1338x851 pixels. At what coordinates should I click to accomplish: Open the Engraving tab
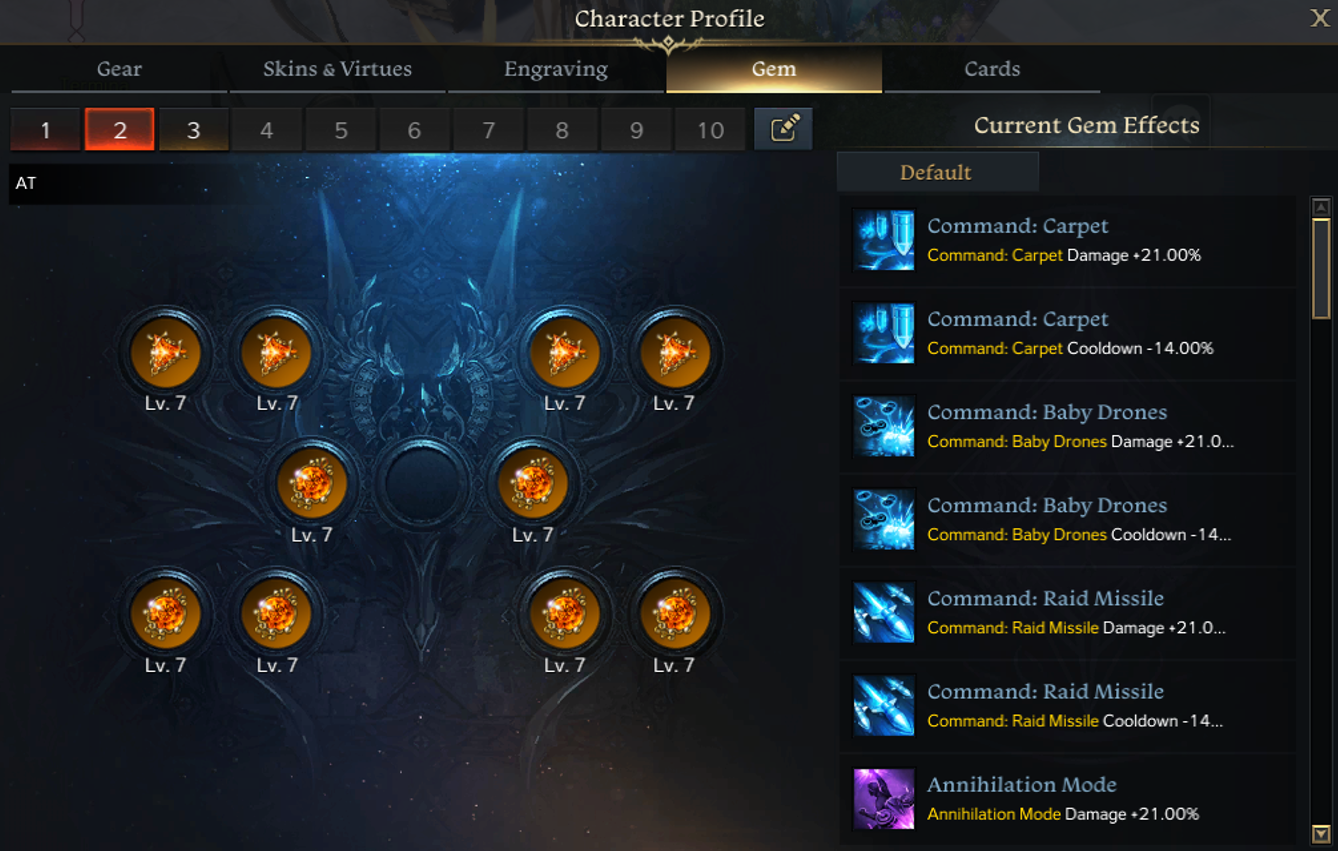point(556,69)
